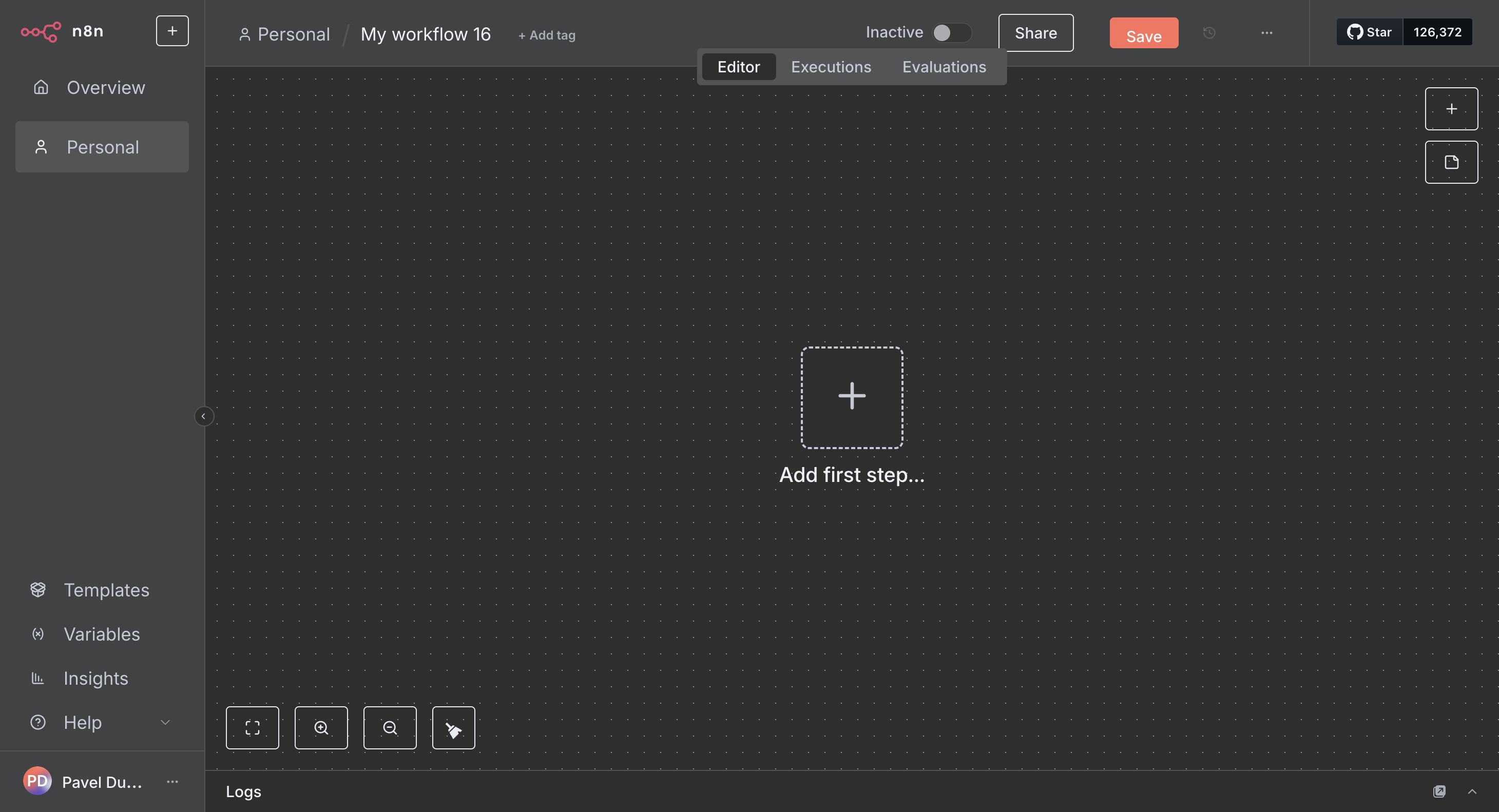
Task: Open workflow options three-dot menu
Action: tap(1267, 33)
